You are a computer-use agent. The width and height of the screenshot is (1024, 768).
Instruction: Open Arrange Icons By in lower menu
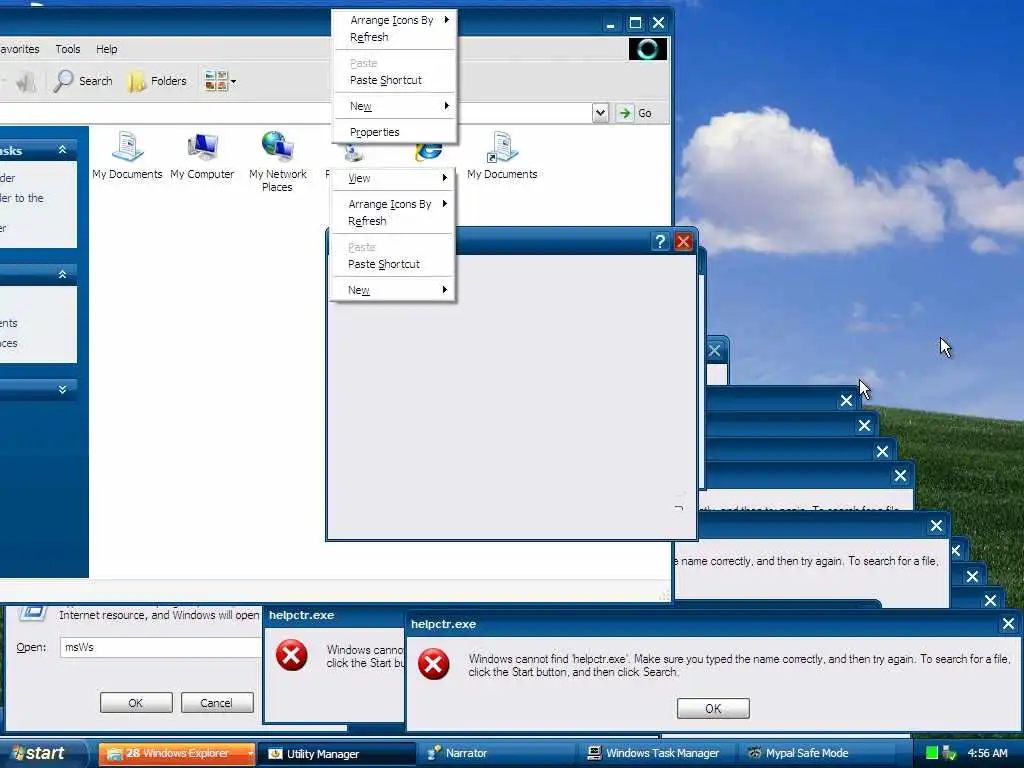392,204
